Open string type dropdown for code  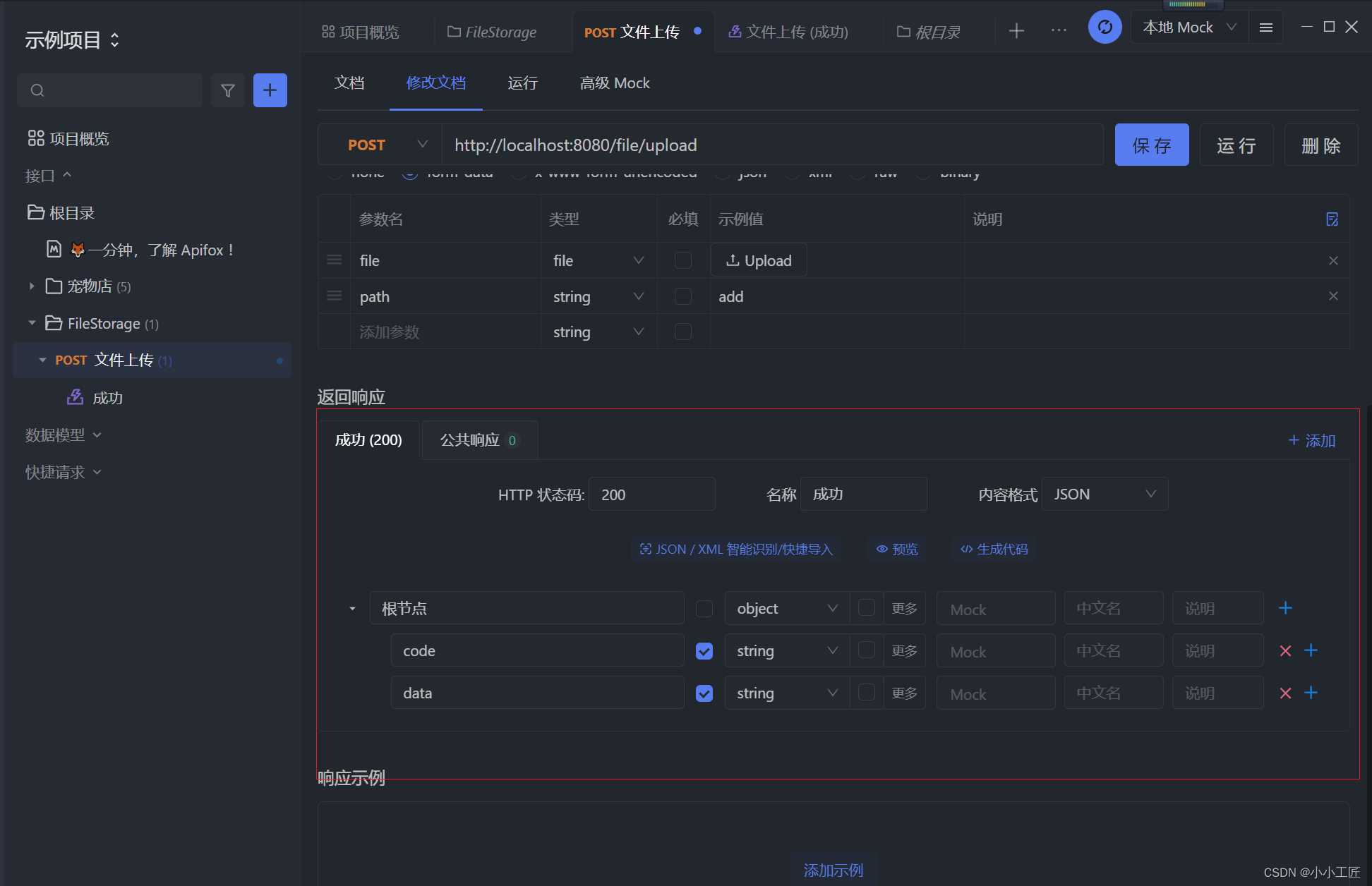click(x=787, y=650)
